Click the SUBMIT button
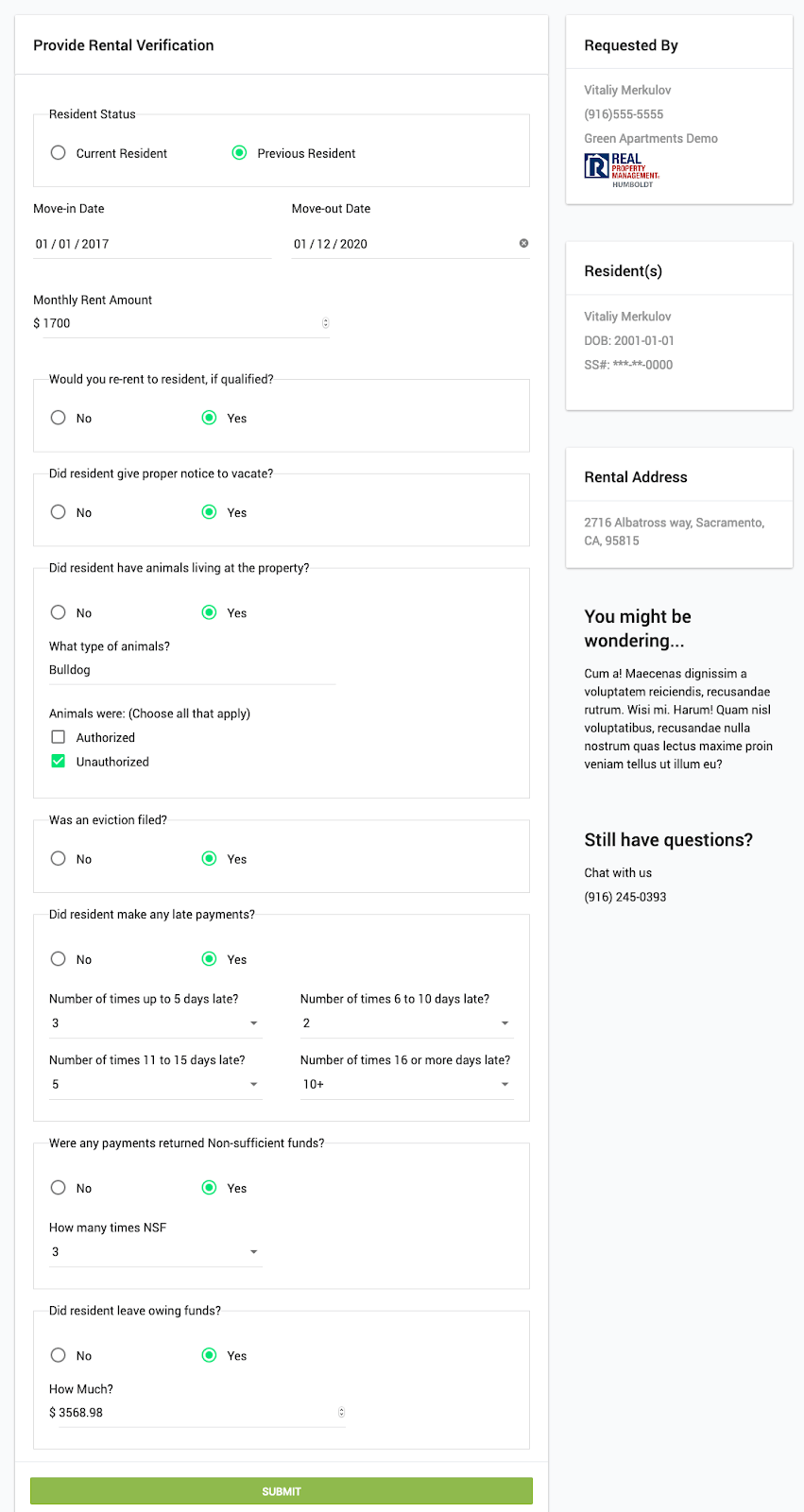Screen dimensions: 804x1512 [x=281, y=1490]
